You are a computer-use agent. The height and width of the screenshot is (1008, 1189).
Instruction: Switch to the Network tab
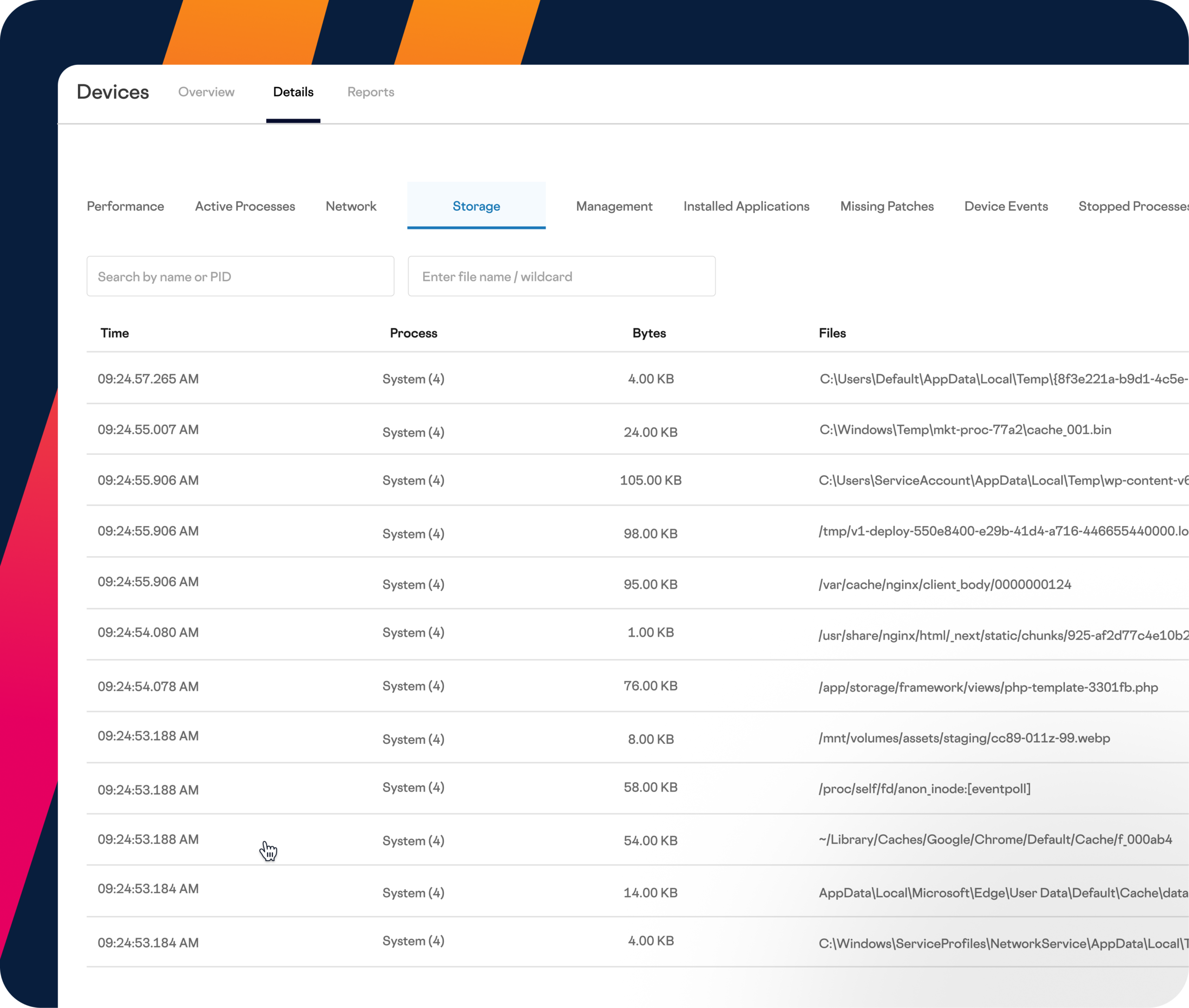click(x=351, y=206)
